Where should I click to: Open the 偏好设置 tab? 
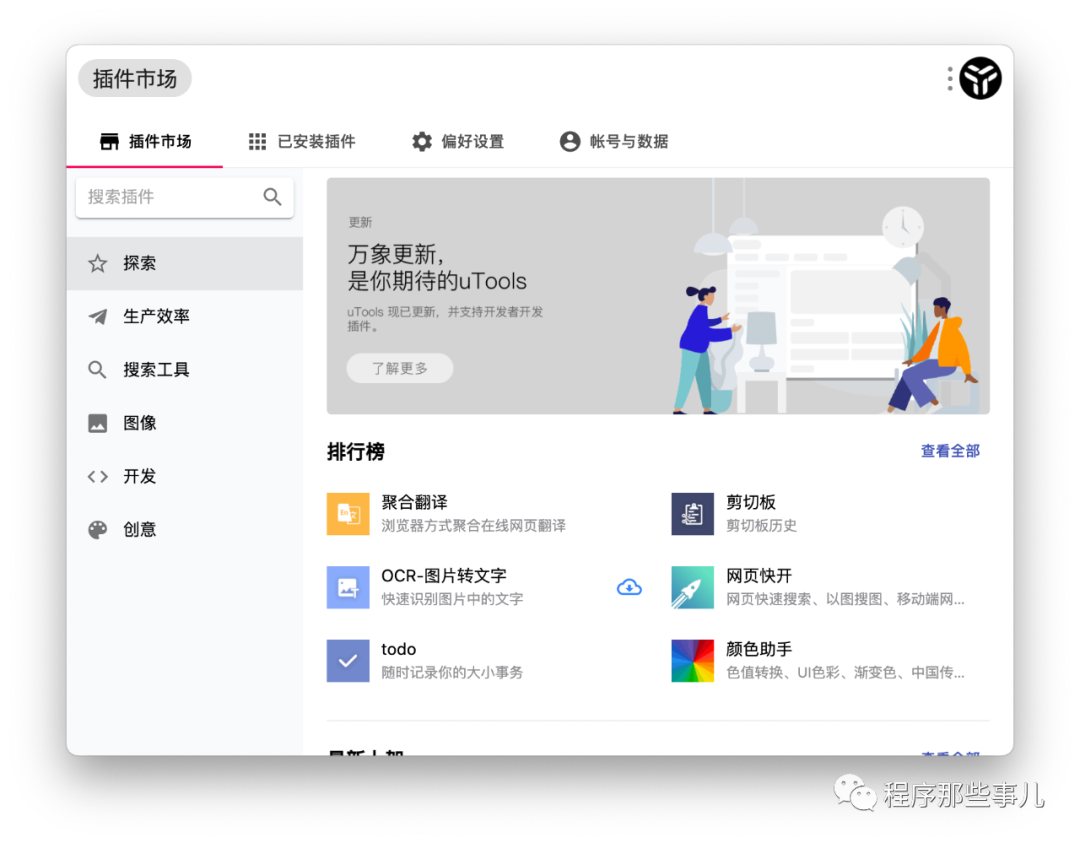click(x=457, y=143)
